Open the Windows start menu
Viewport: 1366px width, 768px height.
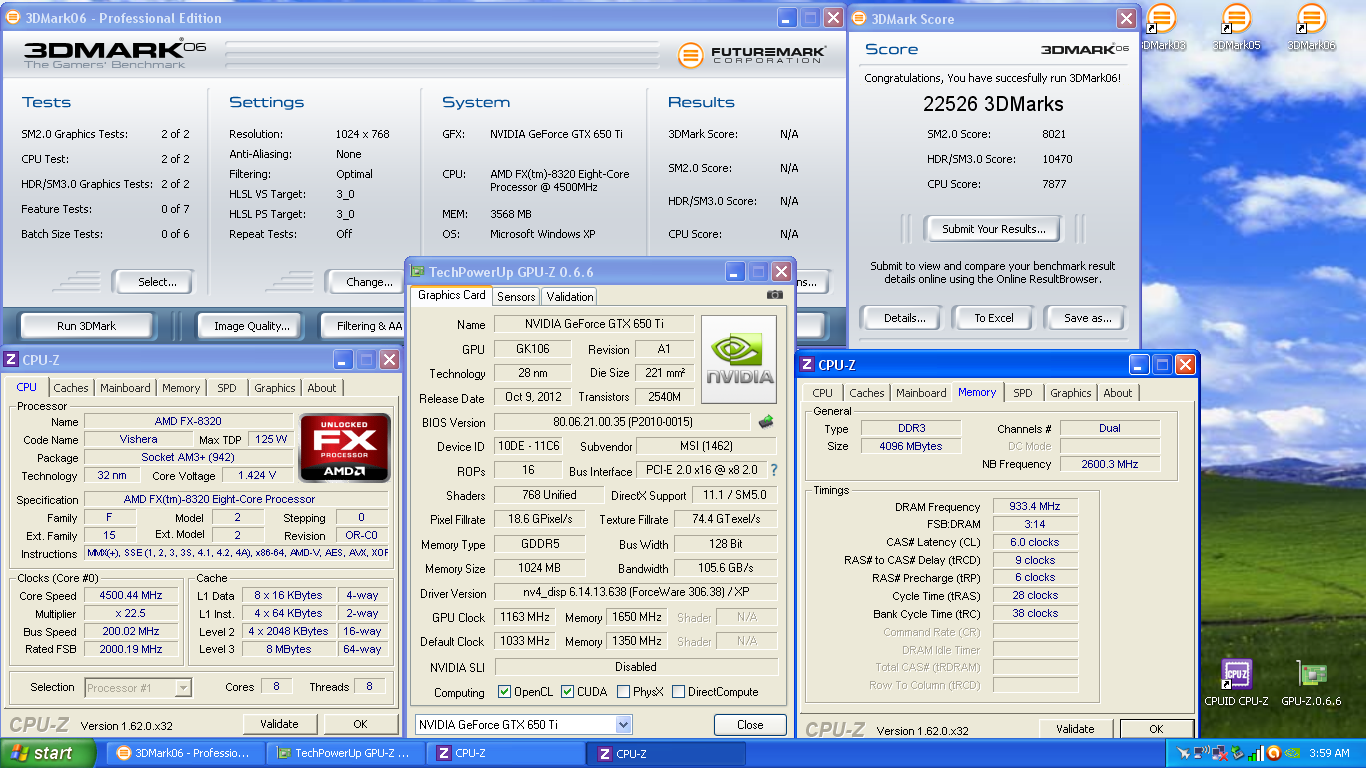tap(47, 753)
